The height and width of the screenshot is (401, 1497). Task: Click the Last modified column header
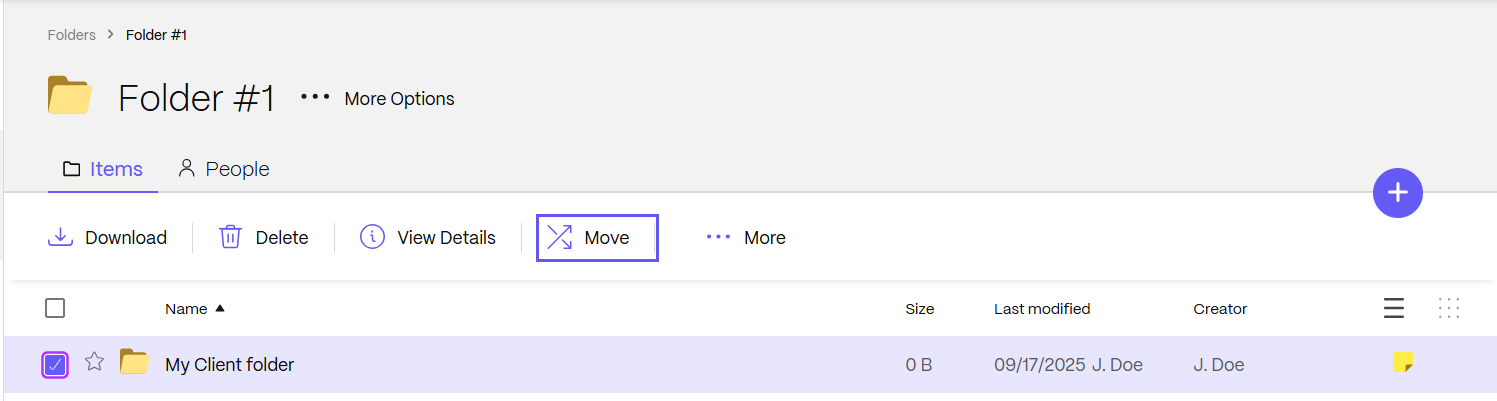pos(1042,309)
